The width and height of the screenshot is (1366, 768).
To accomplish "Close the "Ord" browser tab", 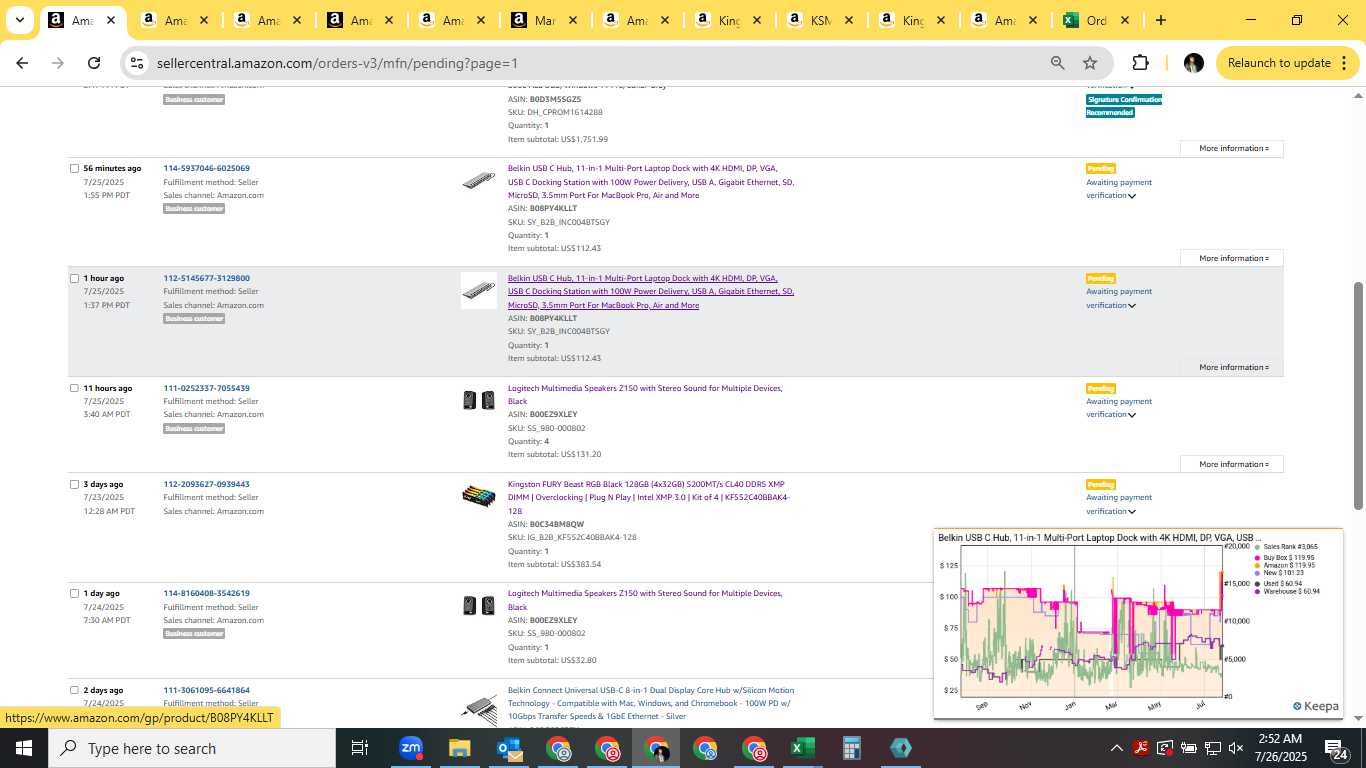I will (x=1124, y=20).
